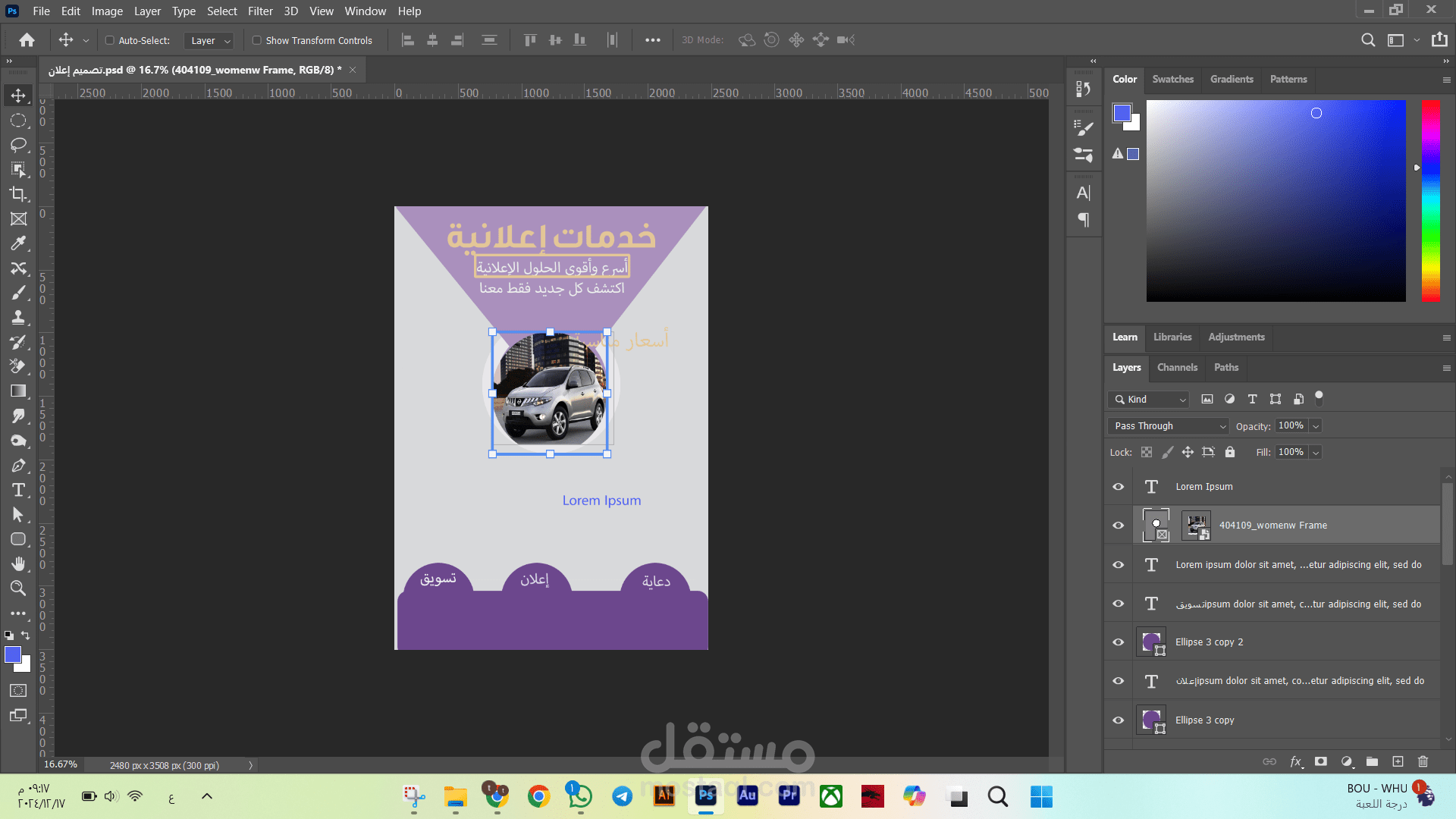Select the Hand tool
Image resolution: width=1456 pixels, height=819 pixels.
pos(18,563)
